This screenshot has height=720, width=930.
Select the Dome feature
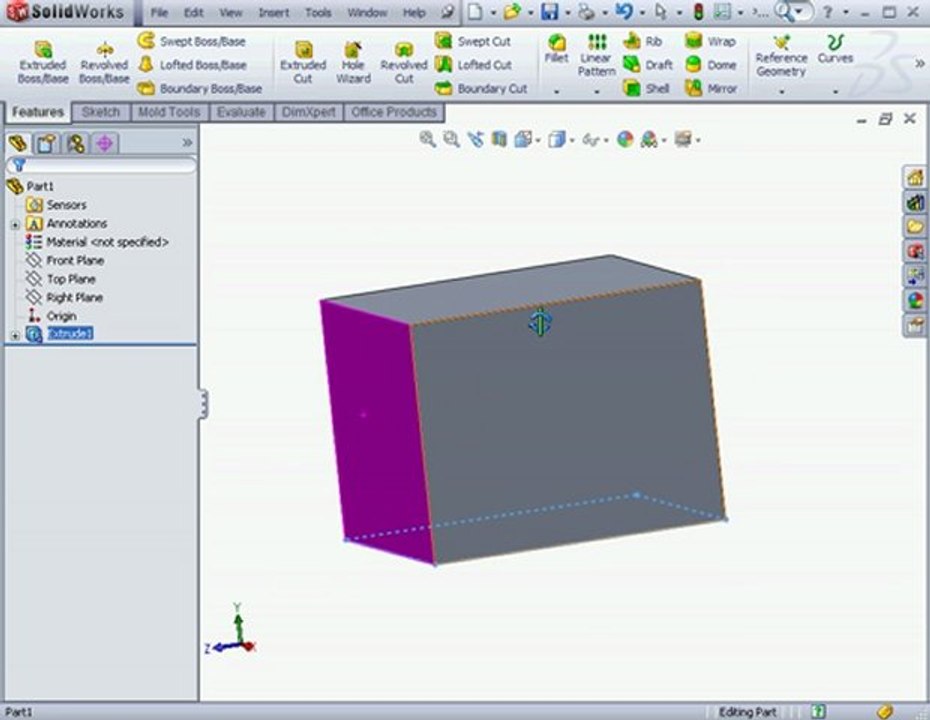[711, 65]
